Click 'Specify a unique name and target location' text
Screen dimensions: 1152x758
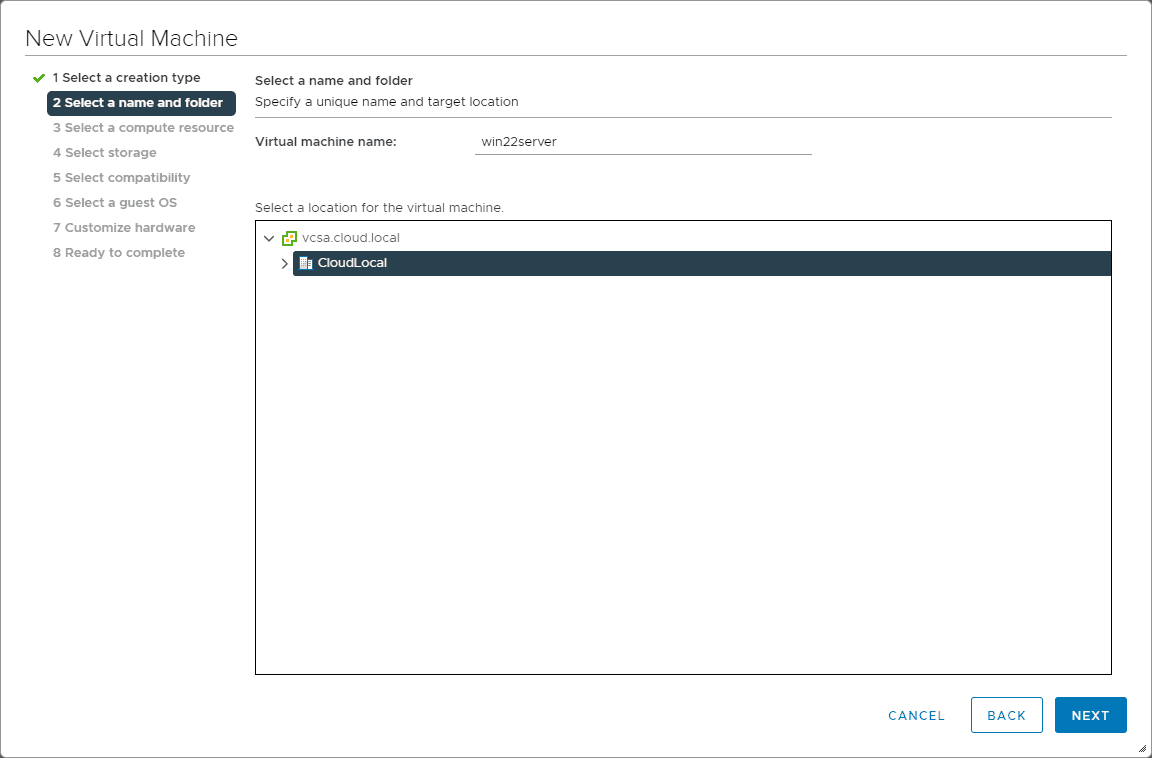386,102
